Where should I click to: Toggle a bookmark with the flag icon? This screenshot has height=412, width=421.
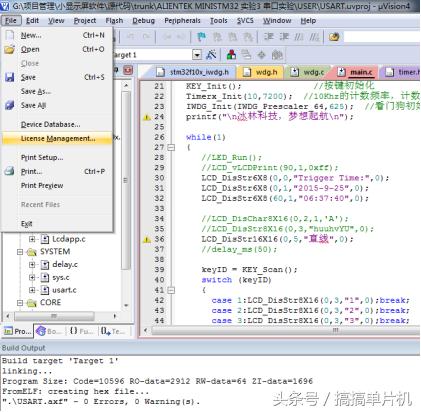pos(201,37)
